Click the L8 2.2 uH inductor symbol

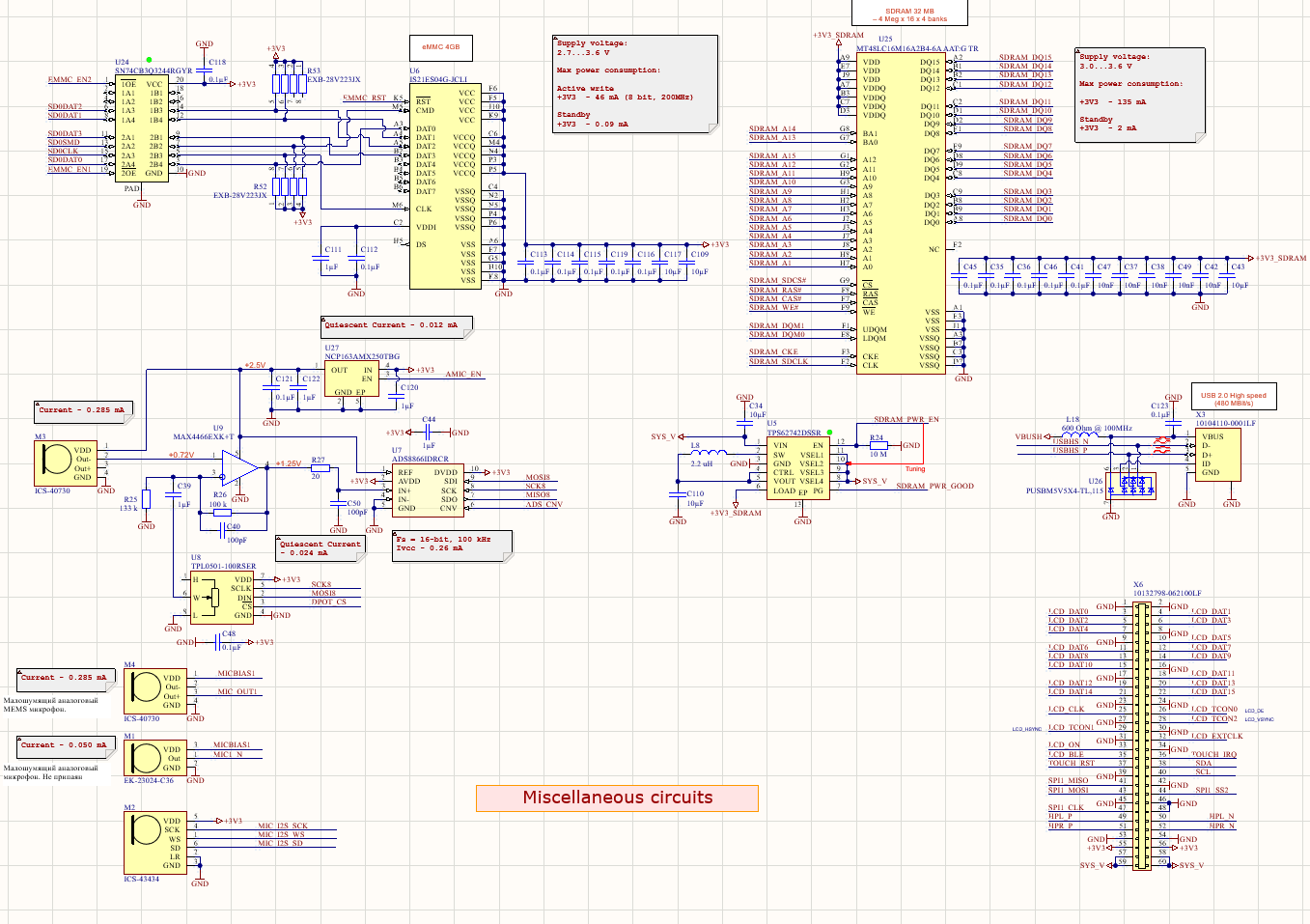point(707,452)
